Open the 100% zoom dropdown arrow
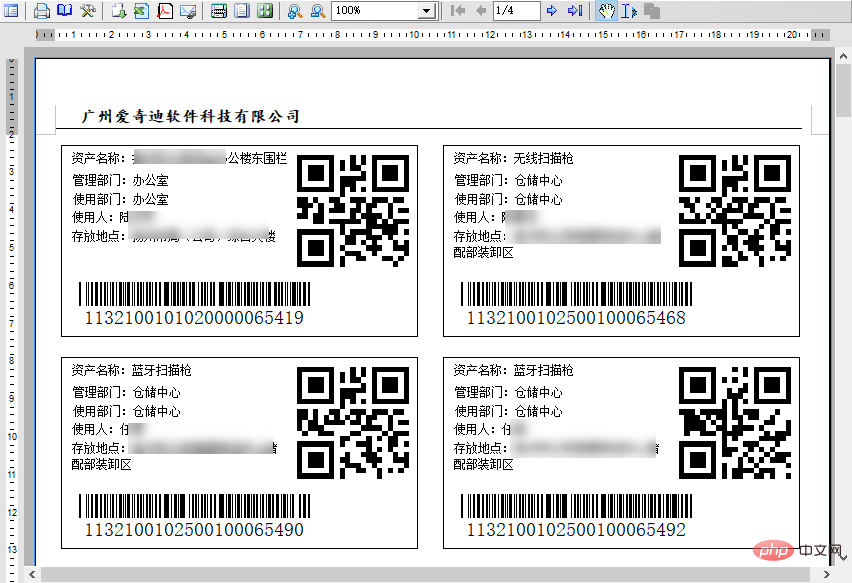This screenshot has width=852, height=583. (x=427, y=10)
